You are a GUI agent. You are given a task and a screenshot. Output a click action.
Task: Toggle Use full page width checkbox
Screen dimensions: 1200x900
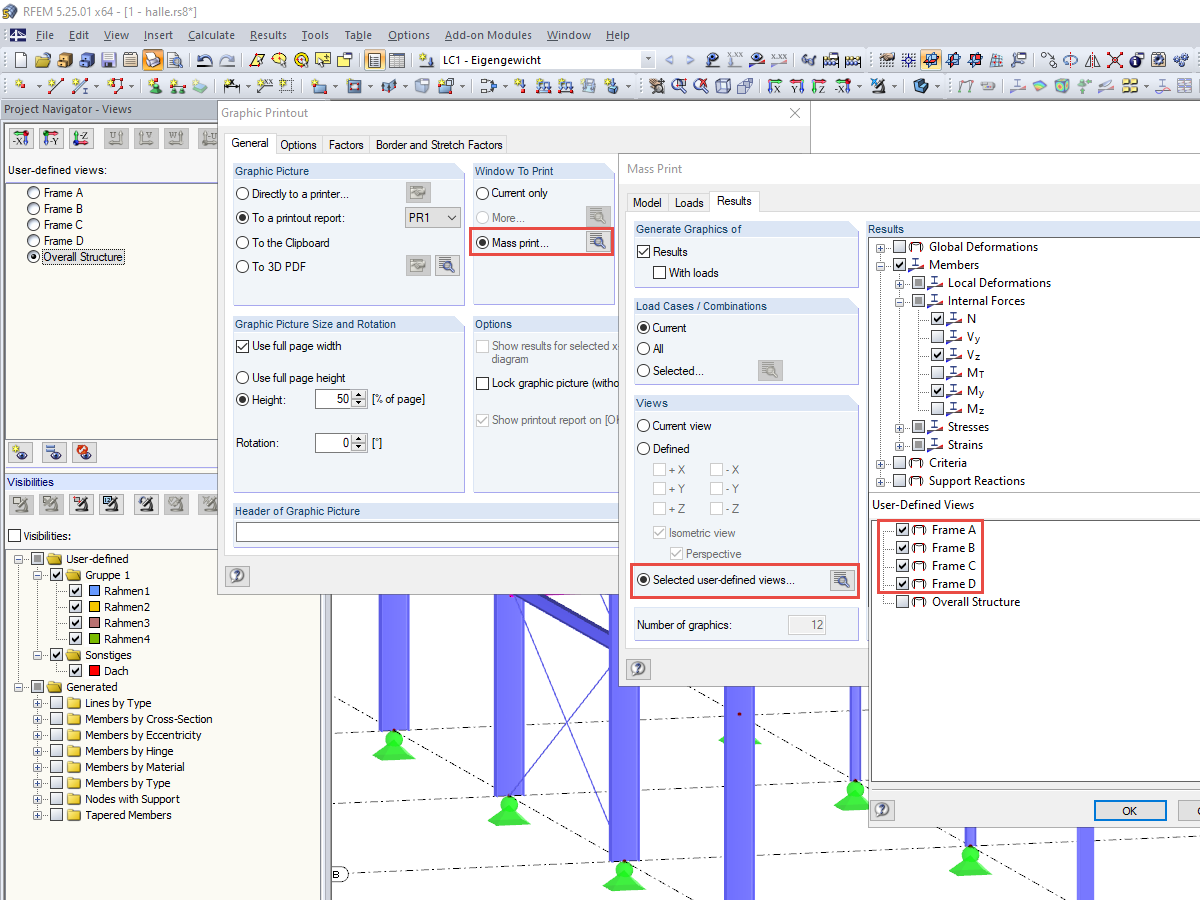[243, 346]
